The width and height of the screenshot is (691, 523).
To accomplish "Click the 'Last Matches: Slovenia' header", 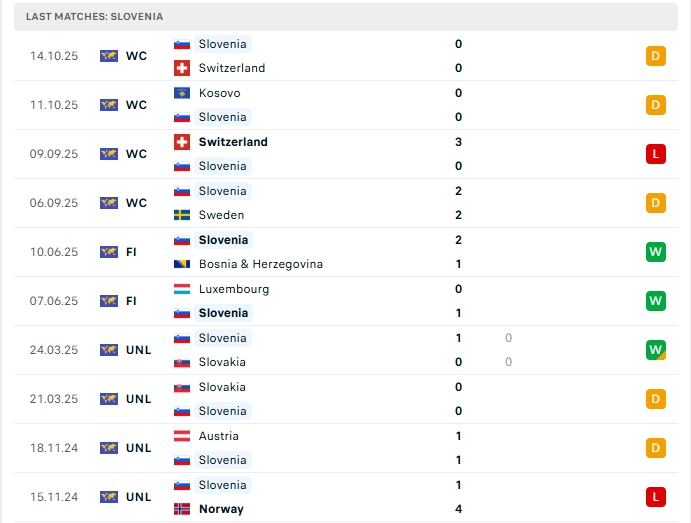I will point(95,17).
